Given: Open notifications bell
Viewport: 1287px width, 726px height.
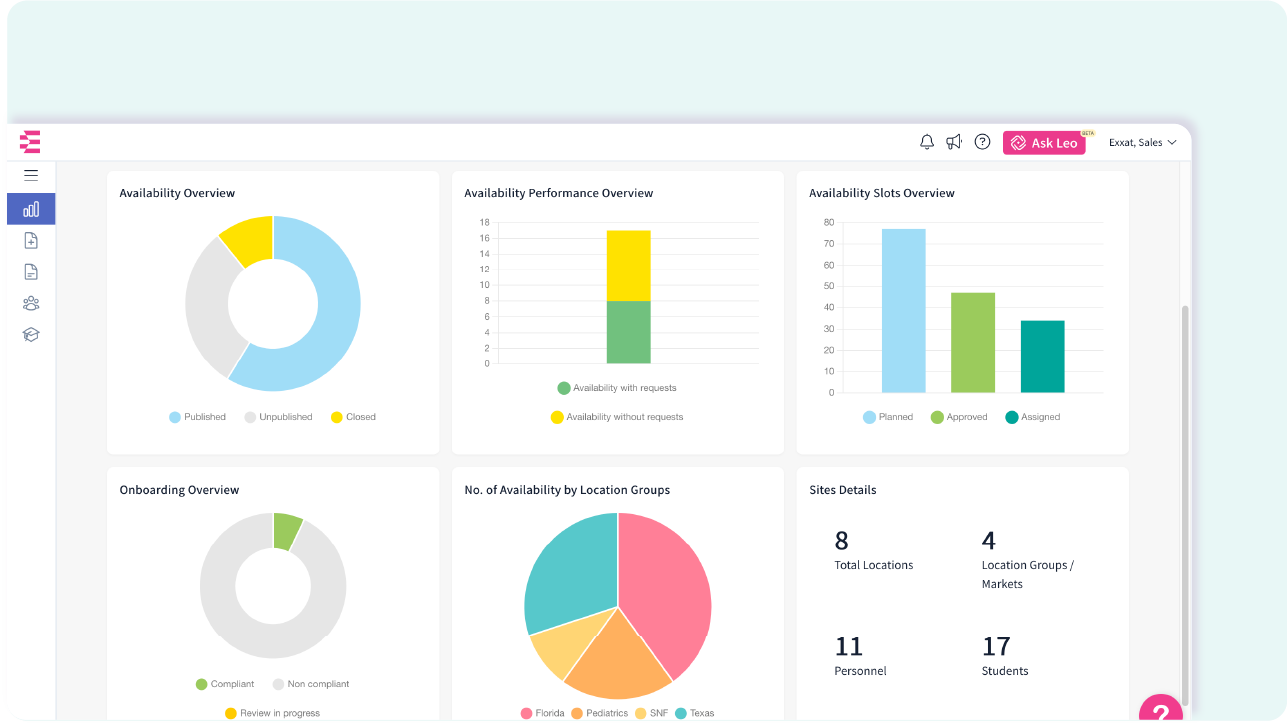Looking at the screenshot, I should point(927,142).
